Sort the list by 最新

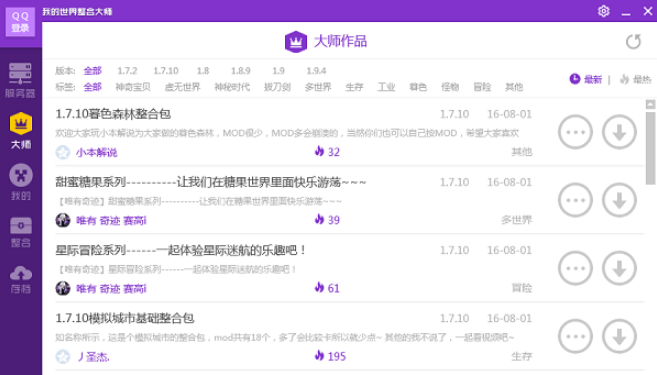(x=585, y=79)
